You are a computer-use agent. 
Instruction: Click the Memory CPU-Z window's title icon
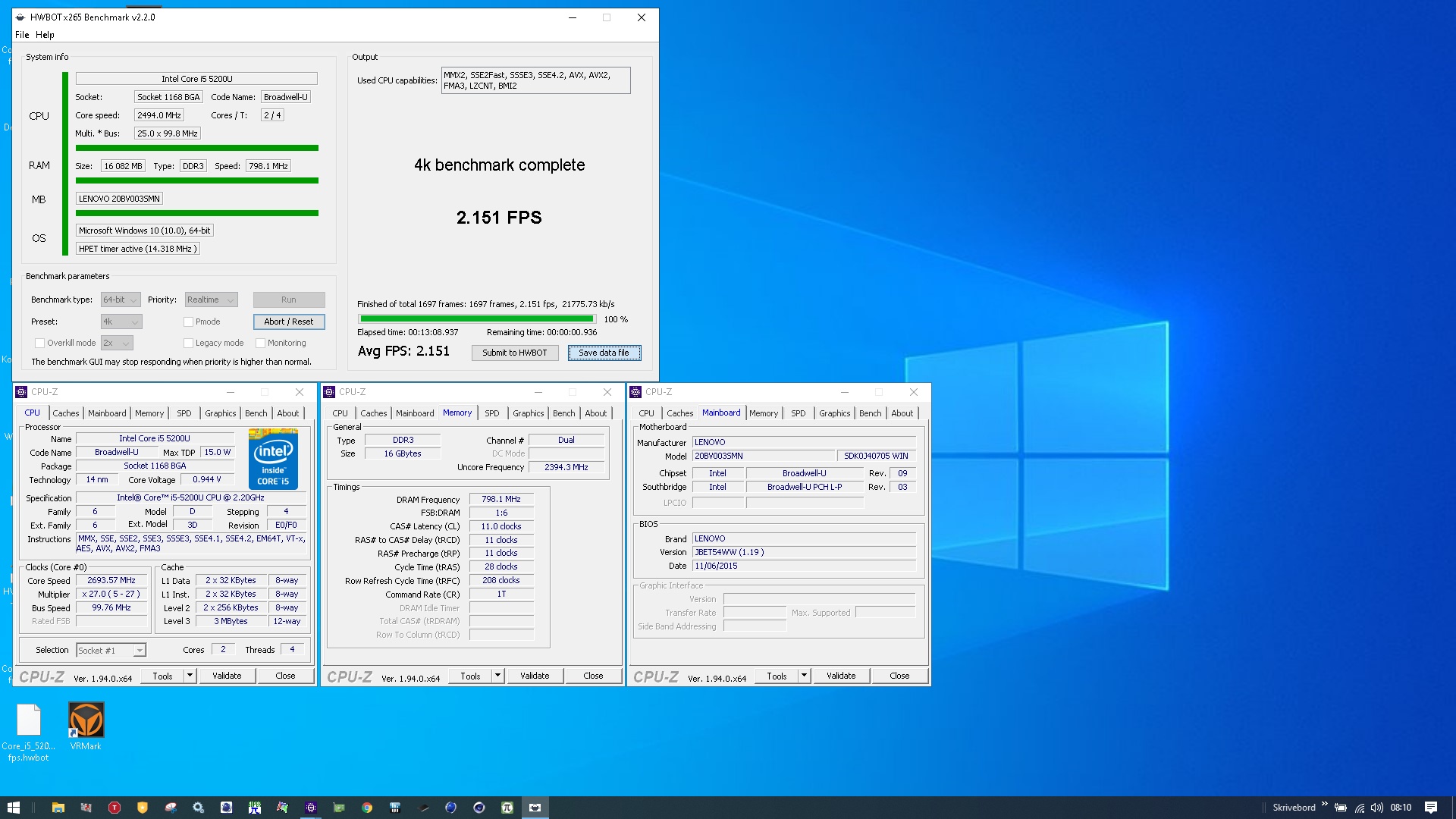click(329, 392)
